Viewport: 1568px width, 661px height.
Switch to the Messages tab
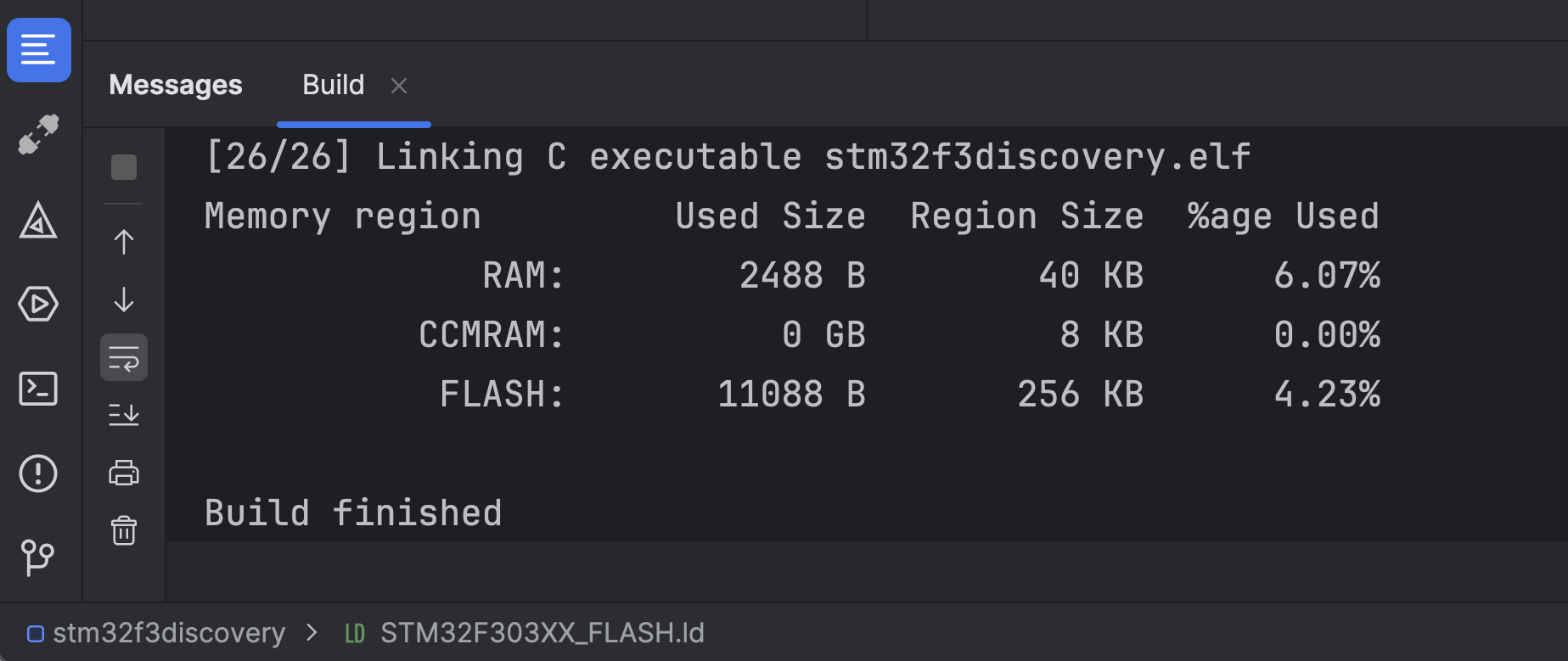click(x=175, y=85)
